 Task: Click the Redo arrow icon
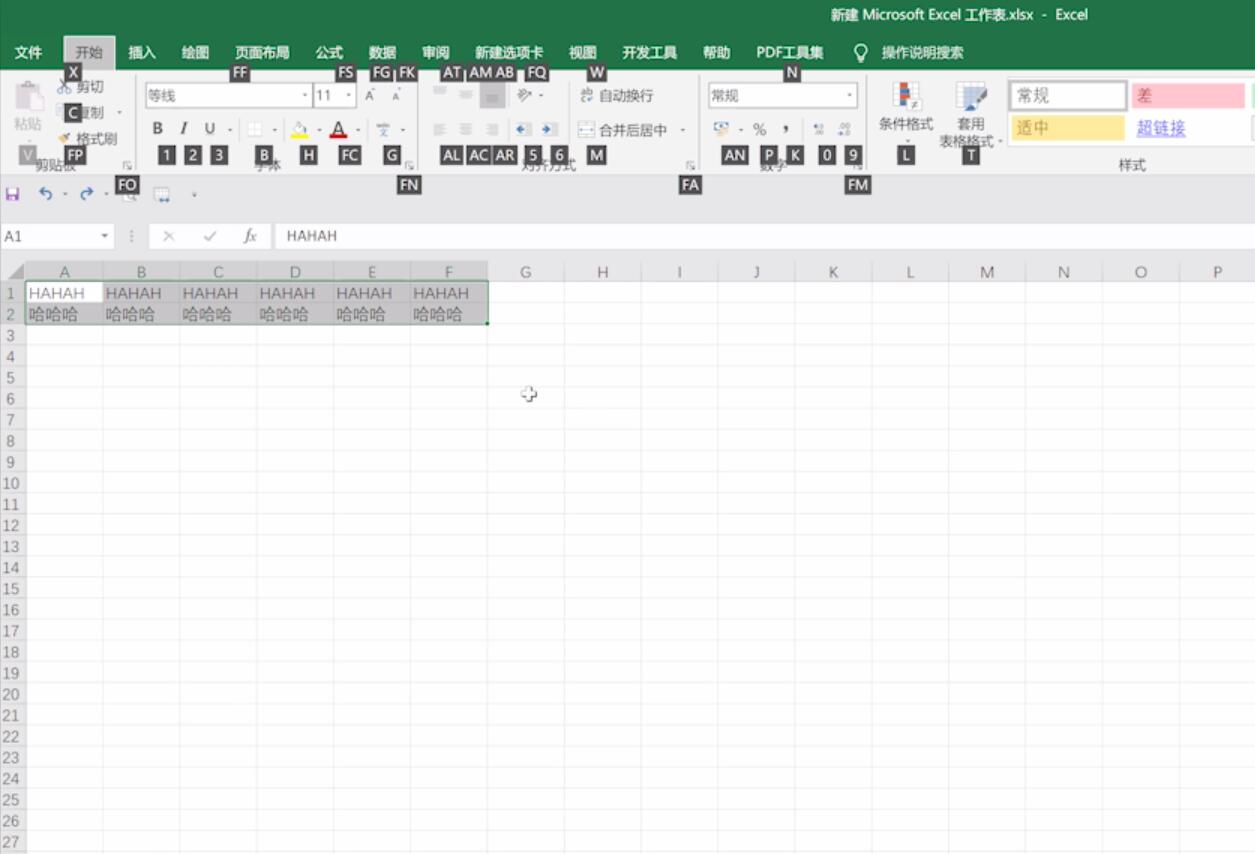pos(87,194)
